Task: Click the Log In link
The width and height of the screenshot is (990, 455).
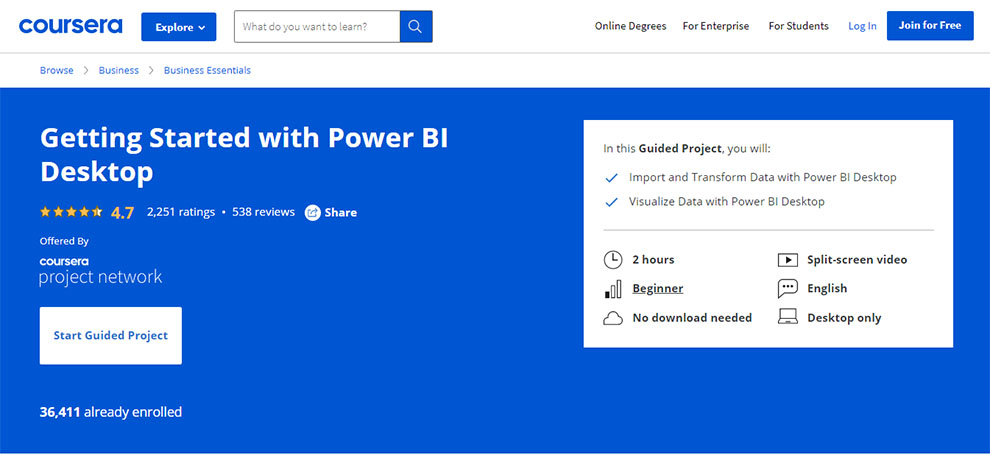Action: [x=862, y=26]
